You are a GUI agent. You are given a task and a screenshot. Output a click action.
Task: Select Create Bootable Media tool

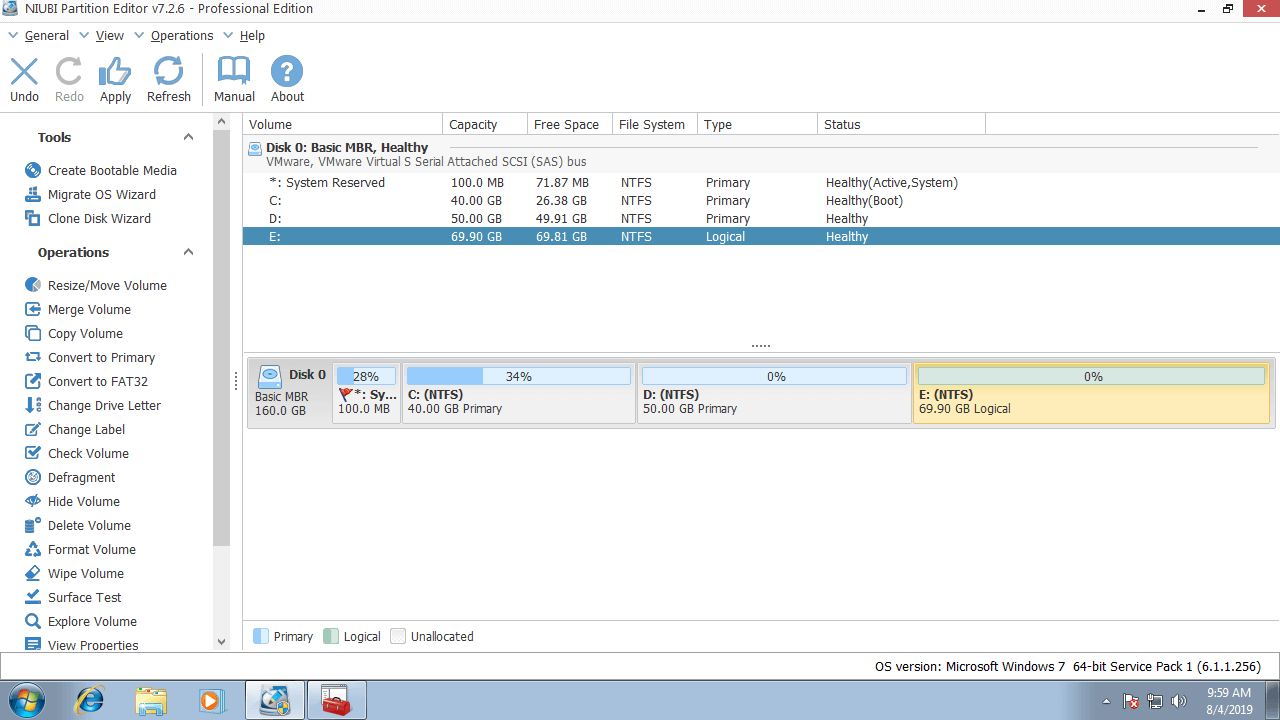[x=112, y=170]
